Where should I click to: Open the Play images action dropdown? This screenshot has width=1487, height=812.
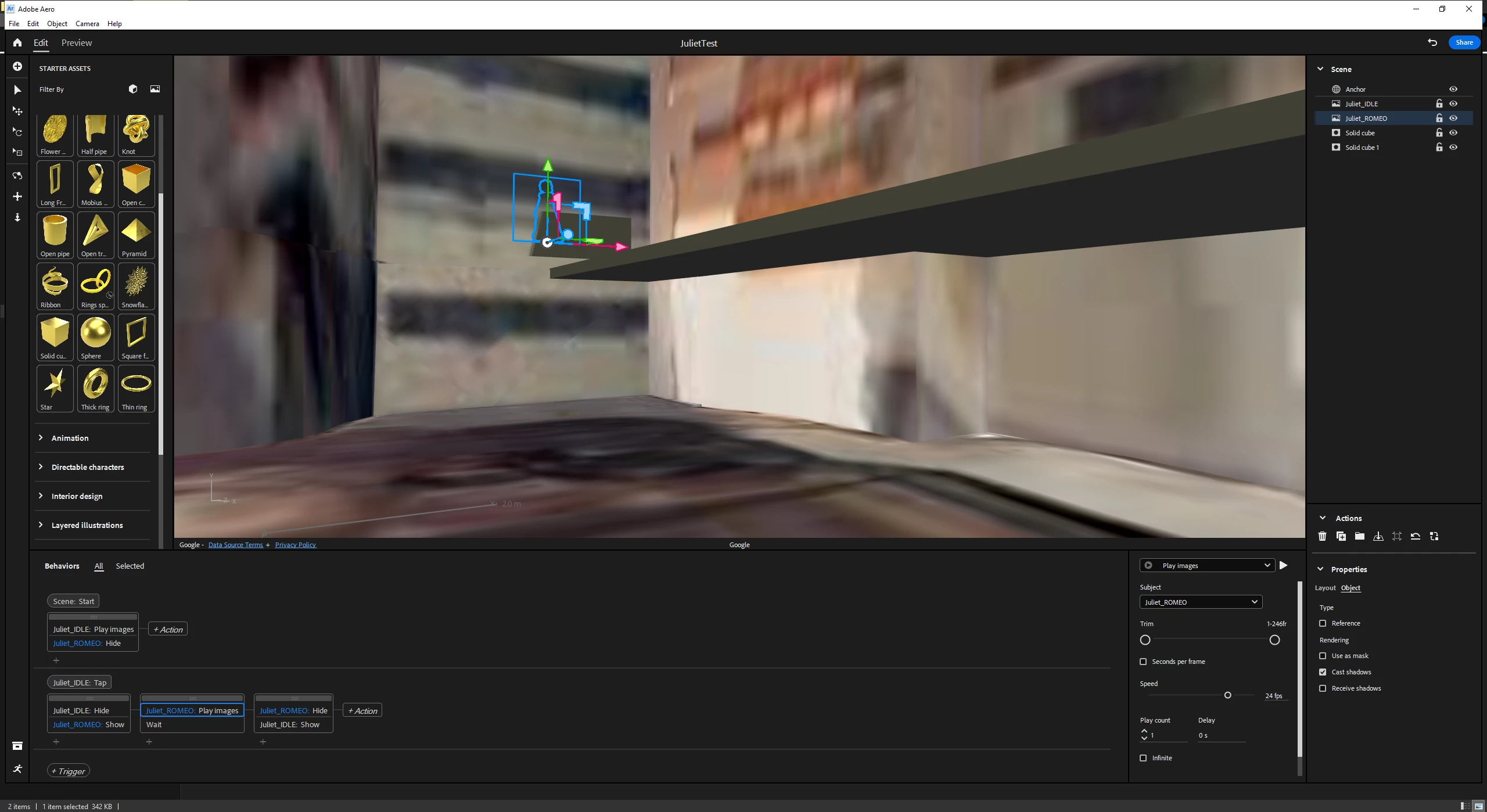(x=1208, y=565)
